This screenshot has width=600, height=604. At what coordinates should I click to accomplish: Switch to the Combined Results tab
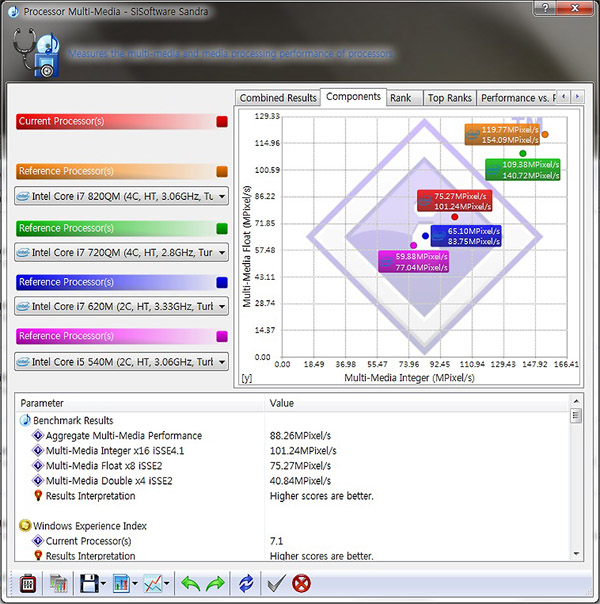click(278, 98)
